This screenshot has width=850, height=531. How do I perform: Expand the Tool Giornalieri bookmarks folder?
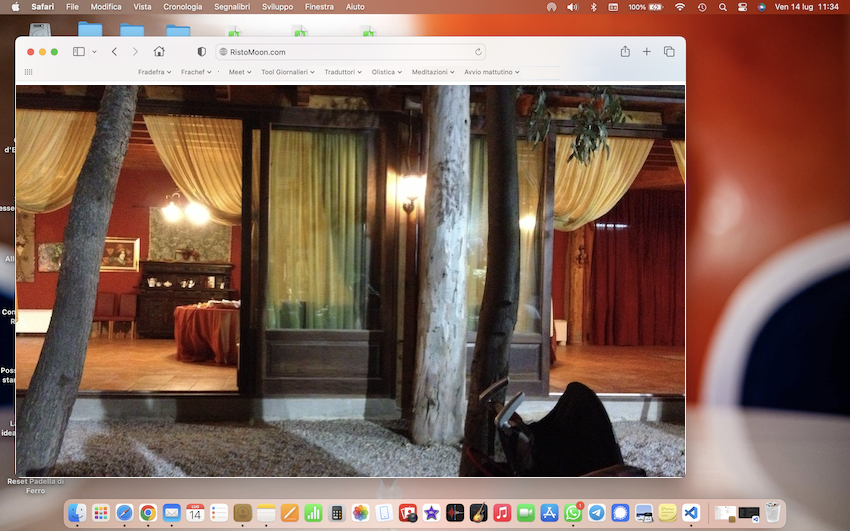[288, 72]
